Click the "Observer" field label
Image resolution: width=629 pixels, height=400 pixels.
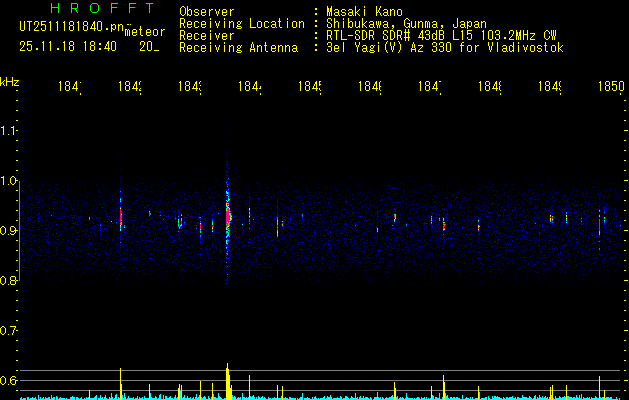click(x=207, y=12)
